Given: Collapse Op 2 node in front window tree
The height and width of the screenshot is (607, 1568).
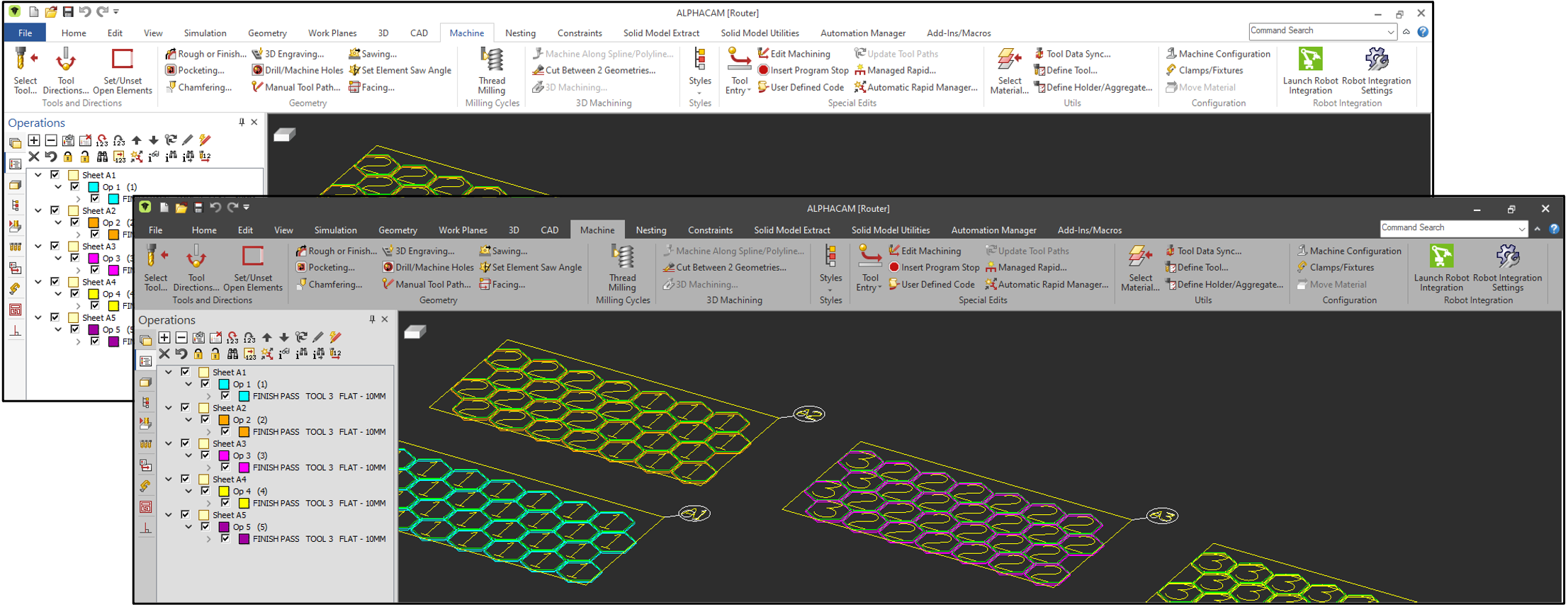Looking at the screenshot, I should (188, 419).
